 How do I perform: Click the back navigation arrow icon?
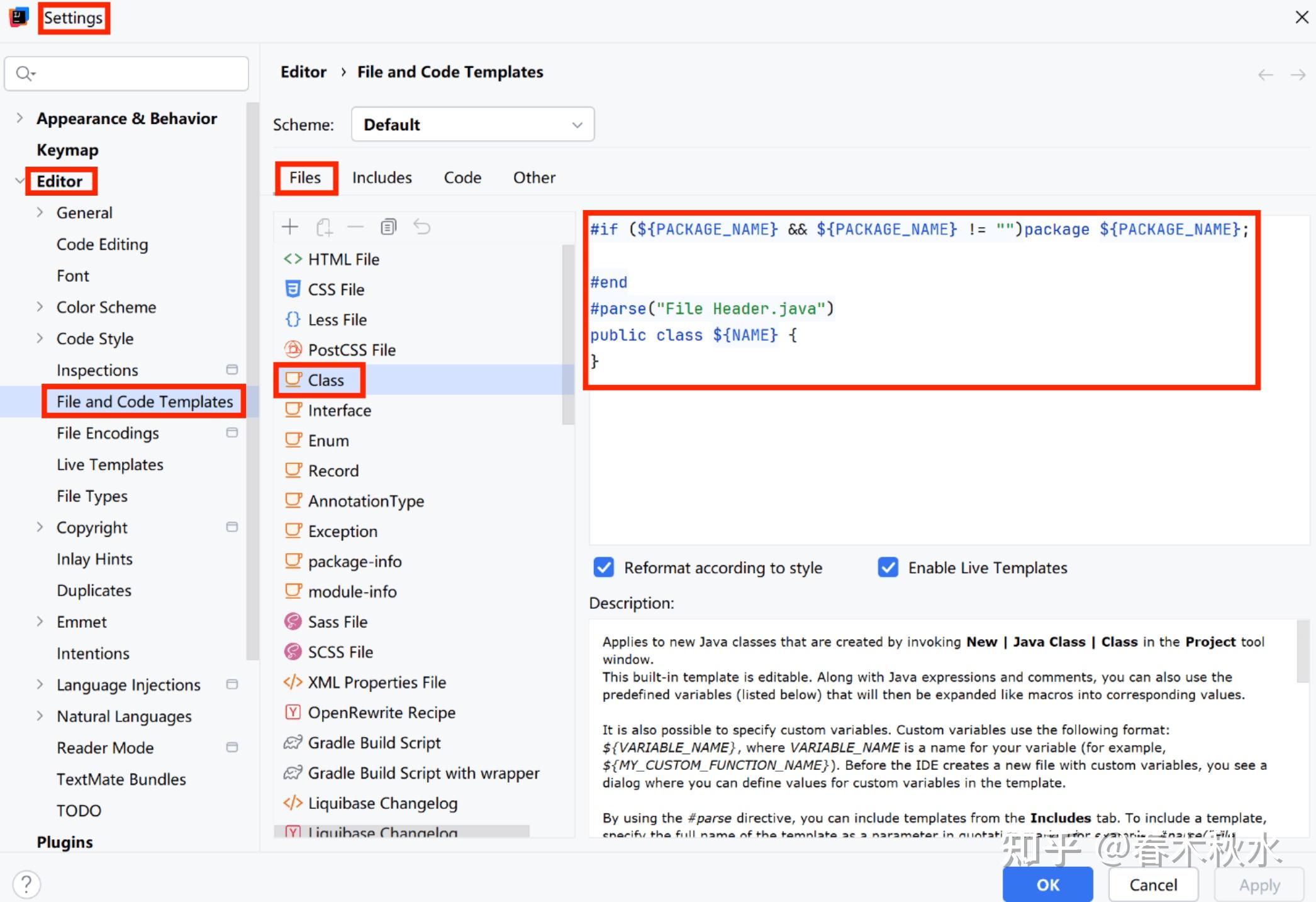pyautogui.click(x=1265, y=75)
